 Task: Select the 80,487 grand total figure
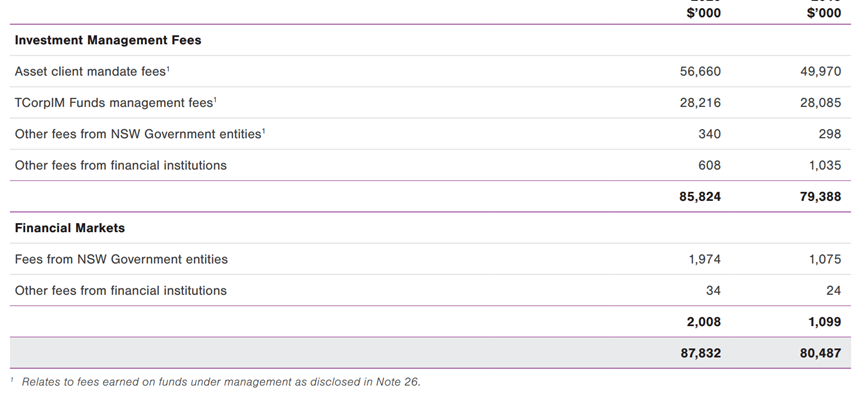tap(819, 353)
